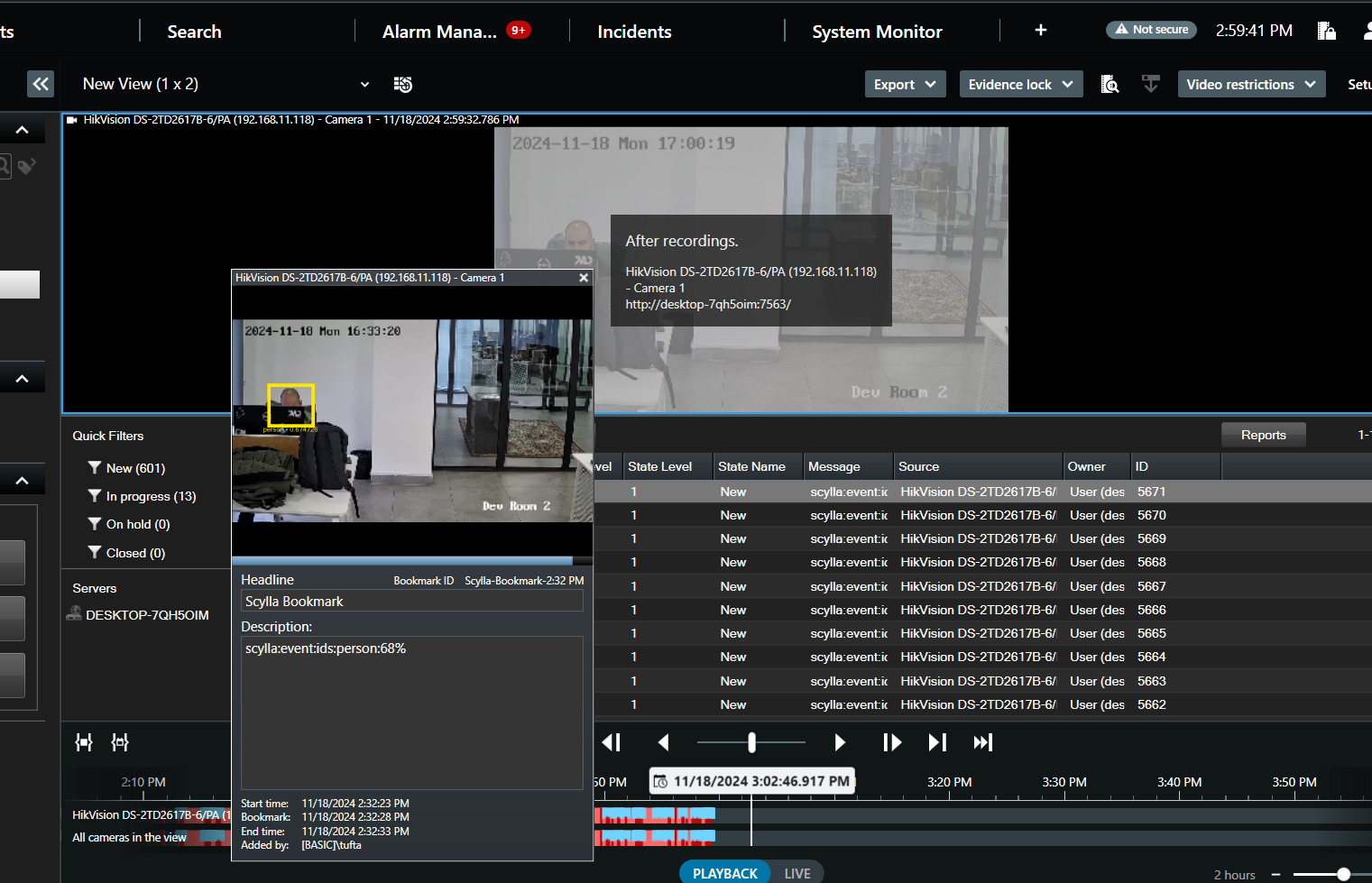This screenshot has width=1372, height=883.
Task: Adjust the playback speed slider handle
Action: tap(751, 742)
